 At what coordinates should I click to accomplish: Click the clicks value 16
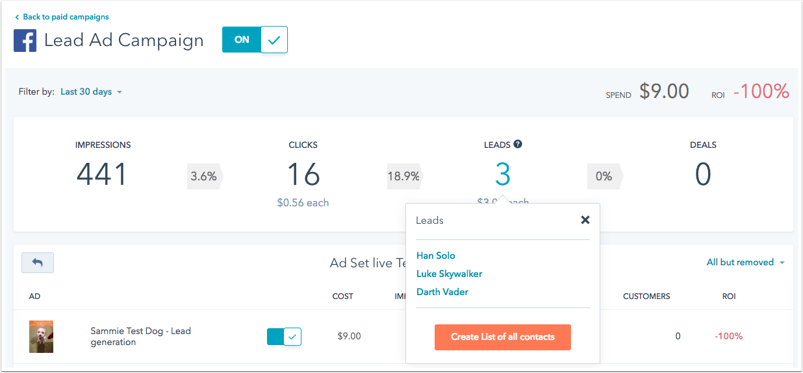tap(303, 175)
